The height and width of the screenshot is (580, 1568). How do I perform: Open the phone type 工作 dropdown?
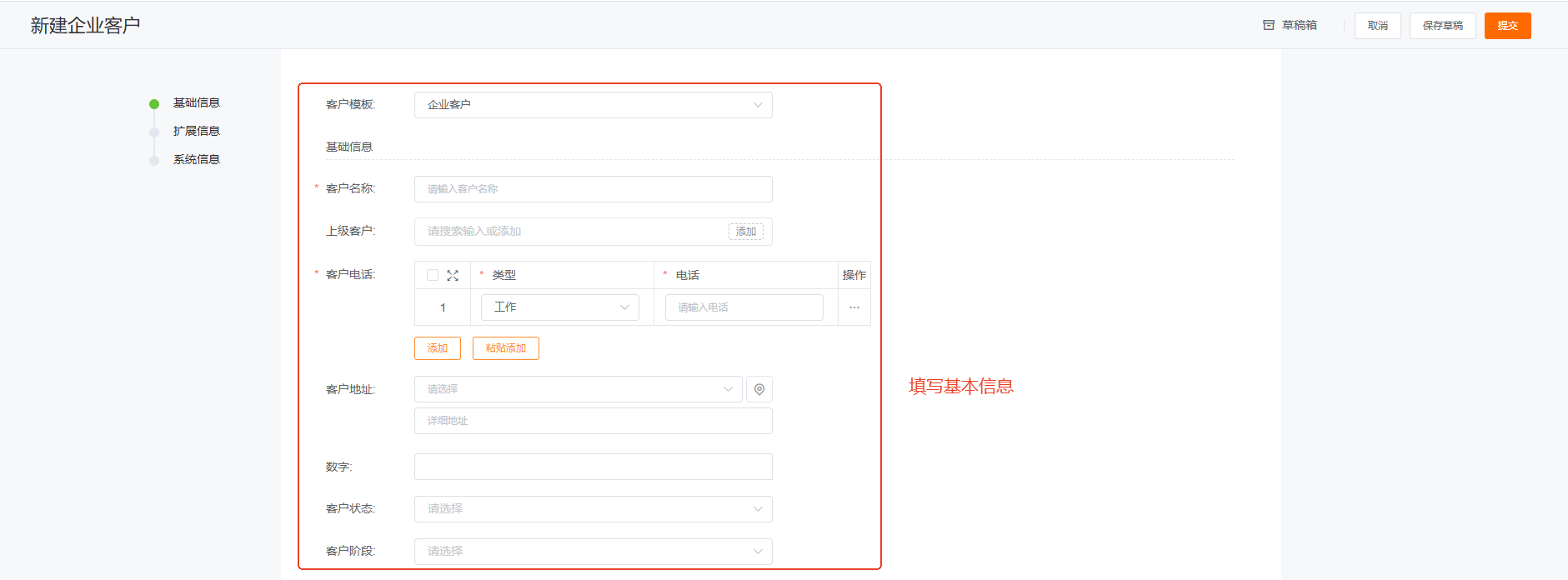559,307
